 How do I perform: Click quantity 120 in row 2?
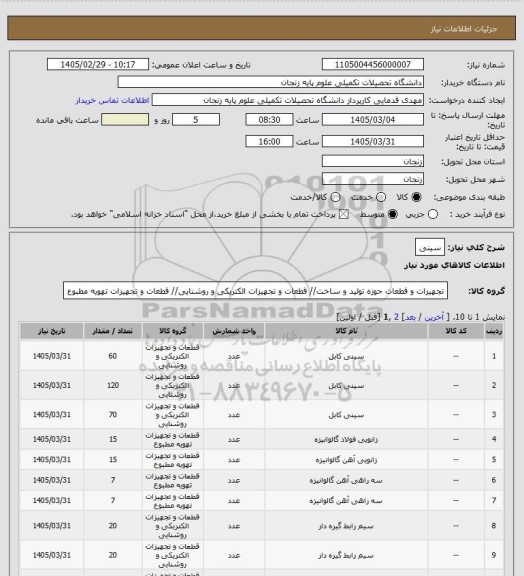coord(112,385)
